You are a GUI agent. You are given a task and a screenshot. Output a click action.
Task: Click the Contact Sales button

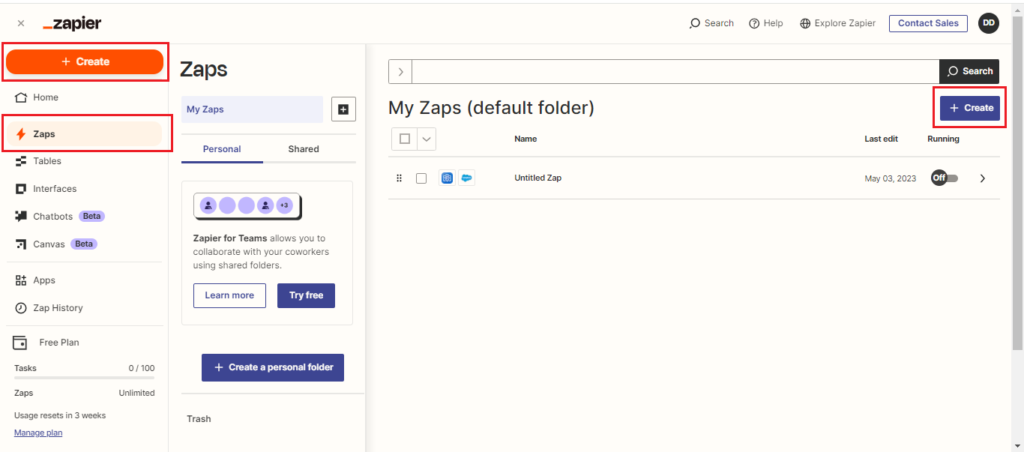pos(928,23)
